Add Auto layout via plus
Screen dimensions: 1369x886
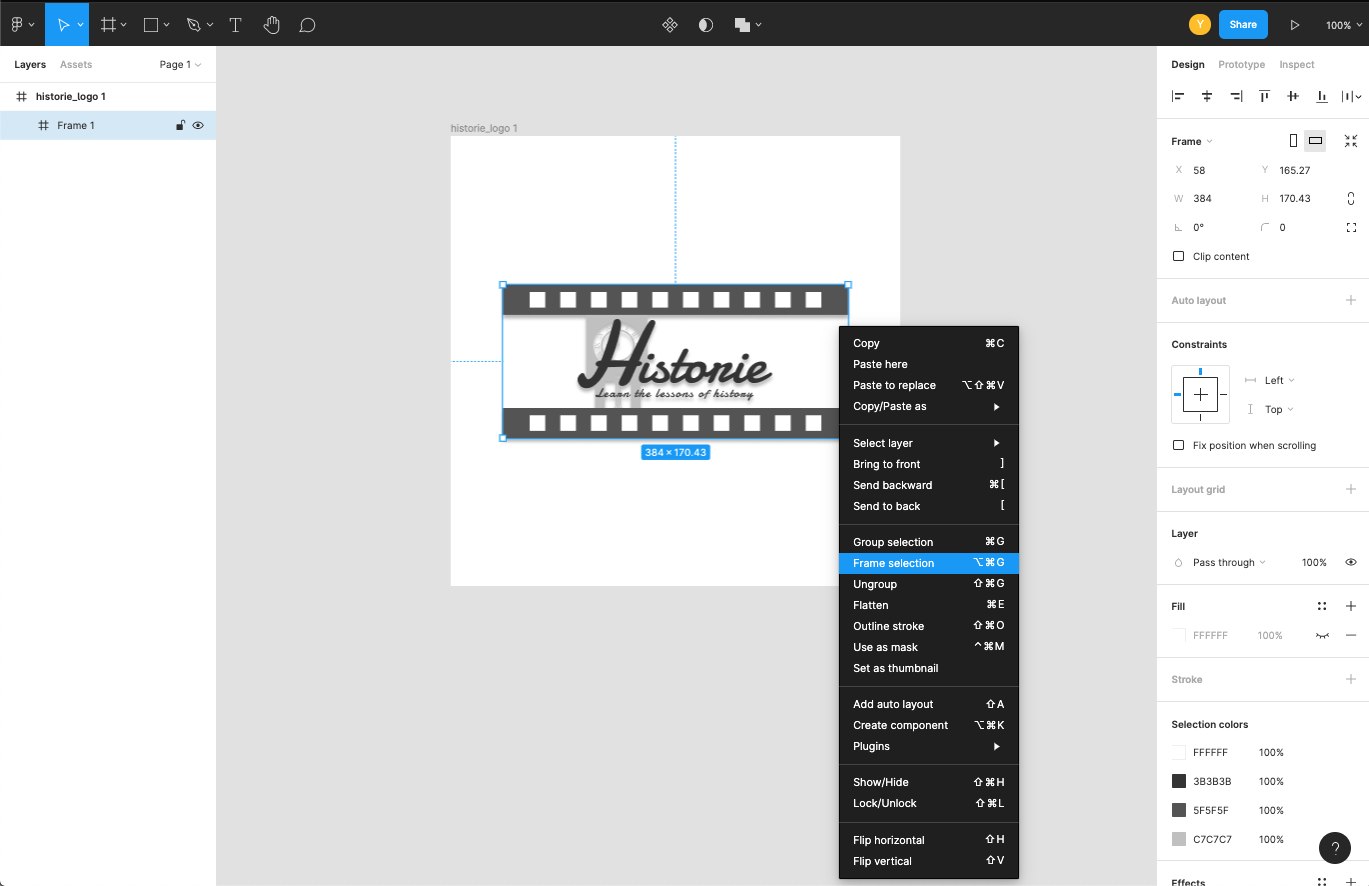click(x=1351, y=300)
